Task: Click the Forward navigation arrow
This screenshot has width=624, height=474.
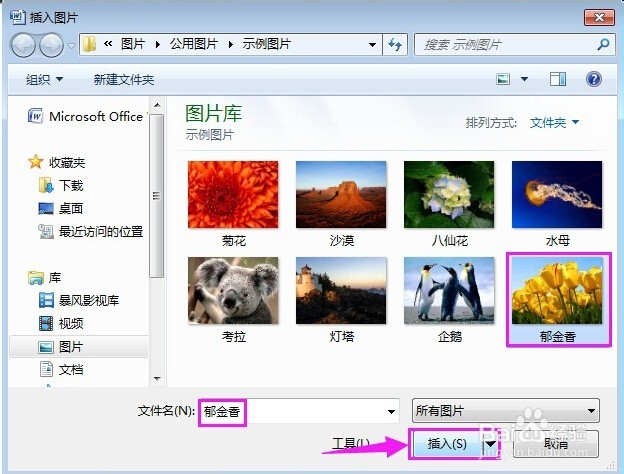Action: click(x=51, y=45)
